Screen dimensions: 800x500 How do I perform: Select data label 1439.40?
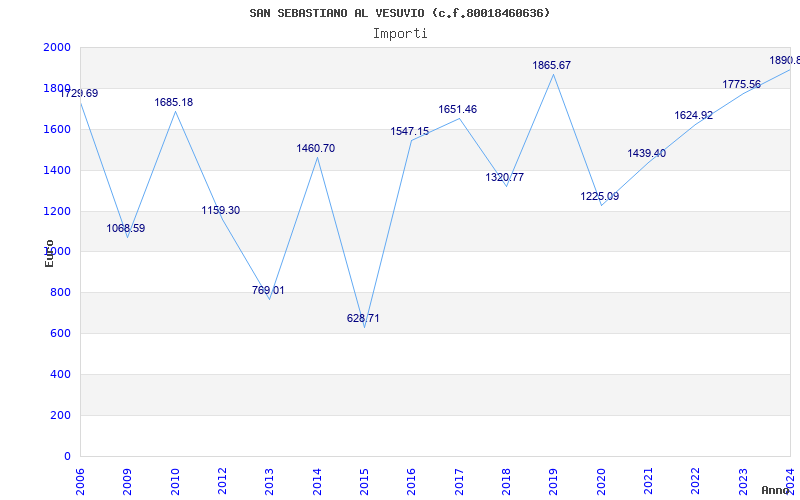[646, 154]
